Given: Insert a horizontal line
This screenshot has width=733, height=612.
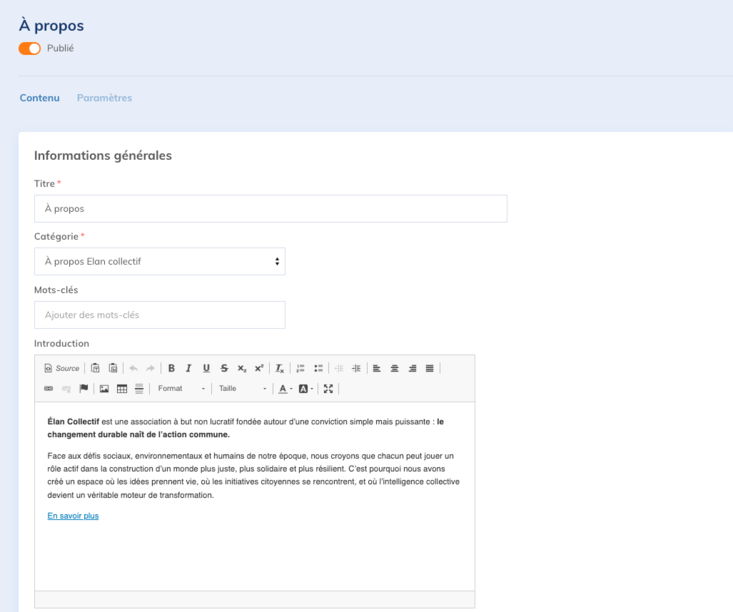Looking at the screenshot, I should pyautogui.click(x=139, y=389).
